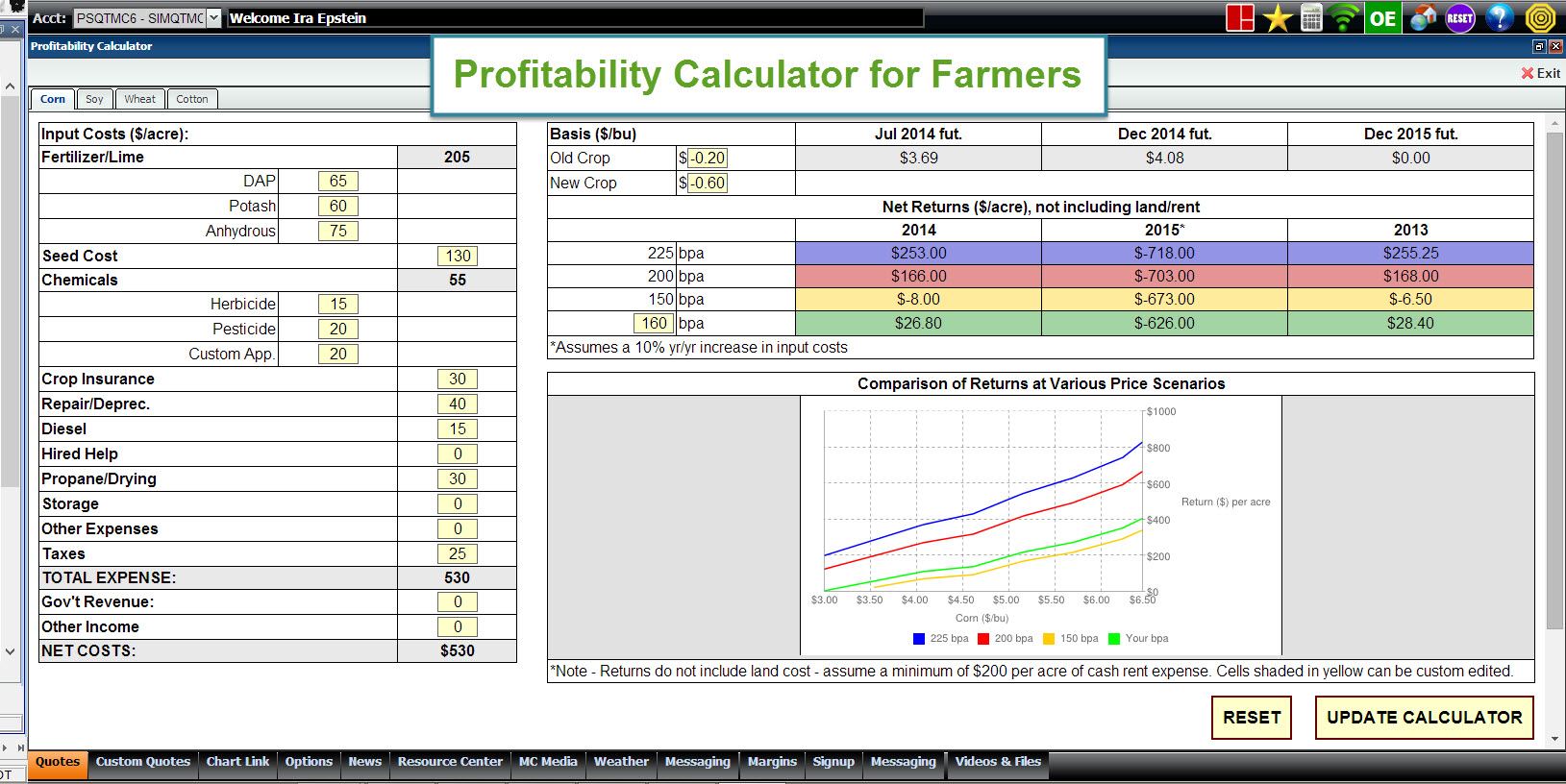Switch to the Wheat tab

139,99
